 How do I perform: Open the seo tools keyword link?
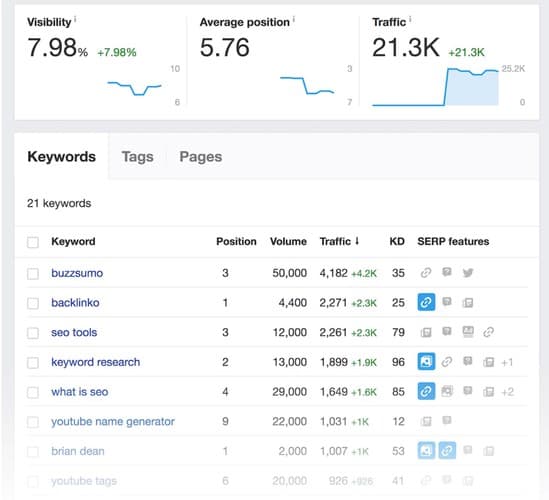(74, 332)
